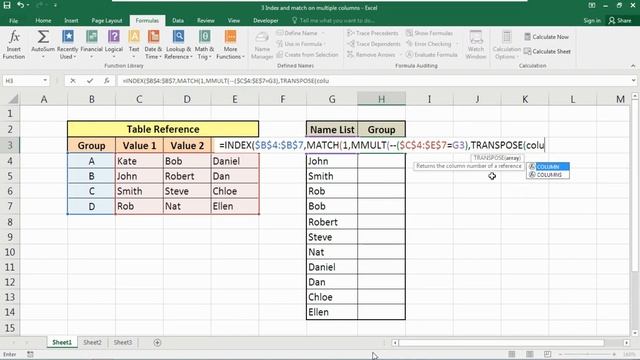
Task: Click John in the Name List
Action: click(332, 161)
